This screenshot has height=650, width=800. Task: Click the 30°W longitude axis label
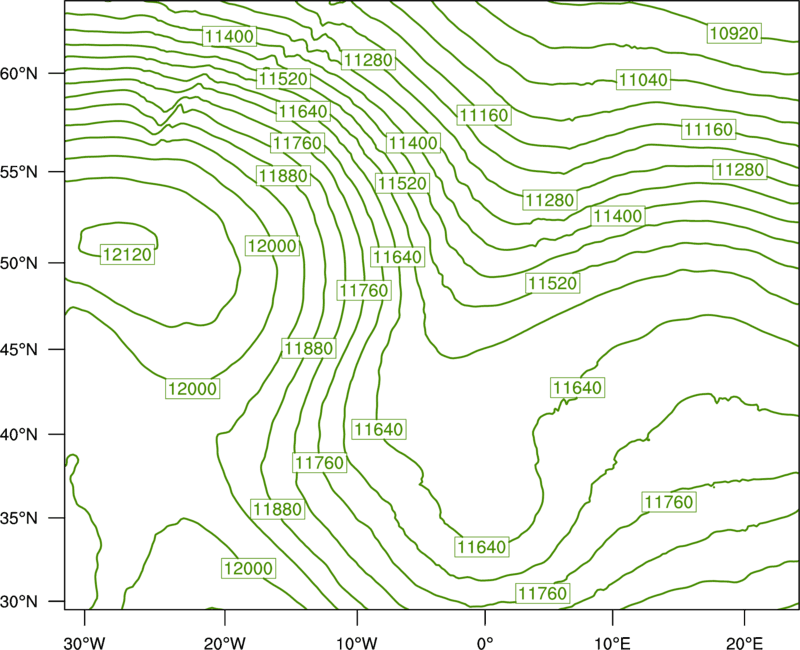(x=85, y=643)
